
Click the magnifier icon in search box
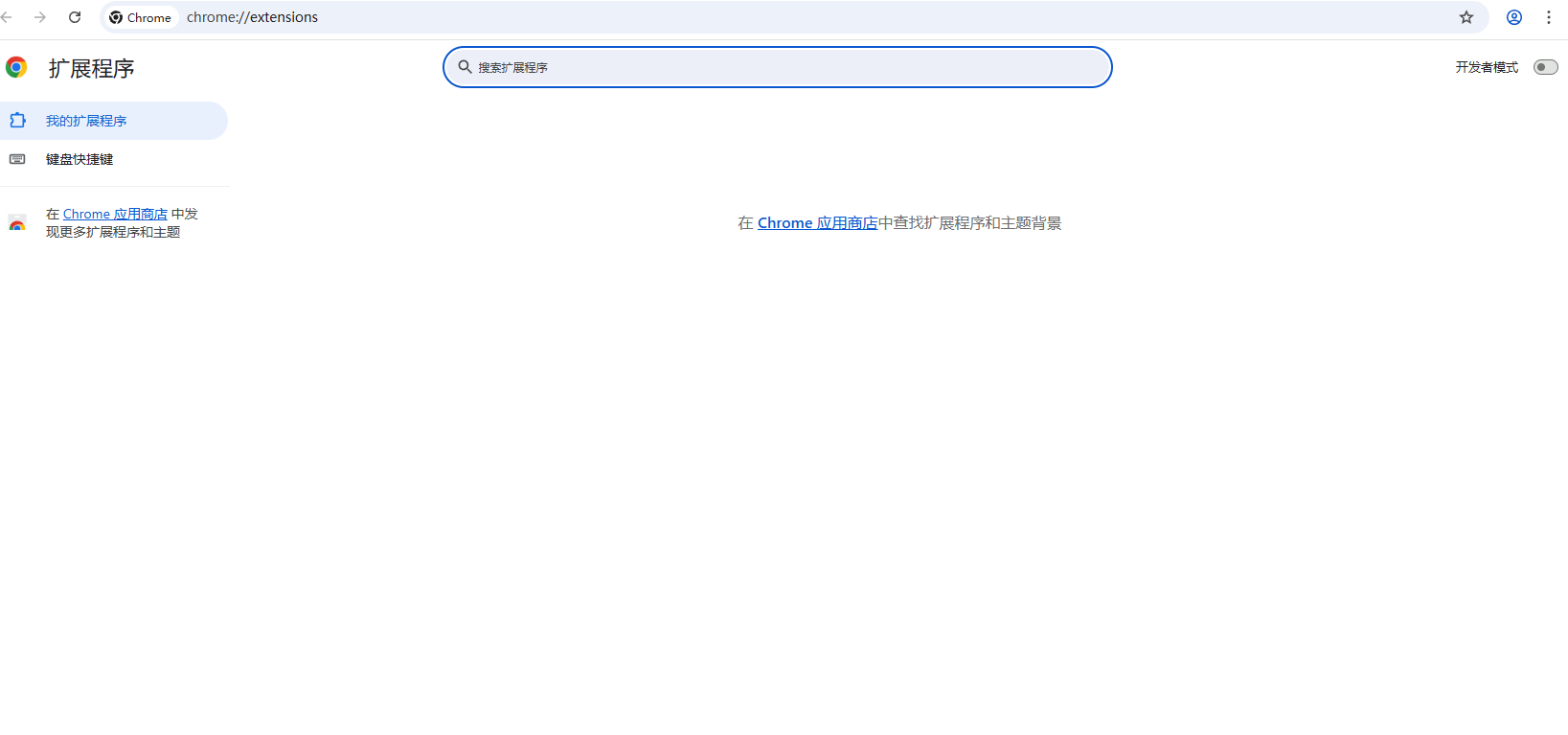tap(465, 67)
